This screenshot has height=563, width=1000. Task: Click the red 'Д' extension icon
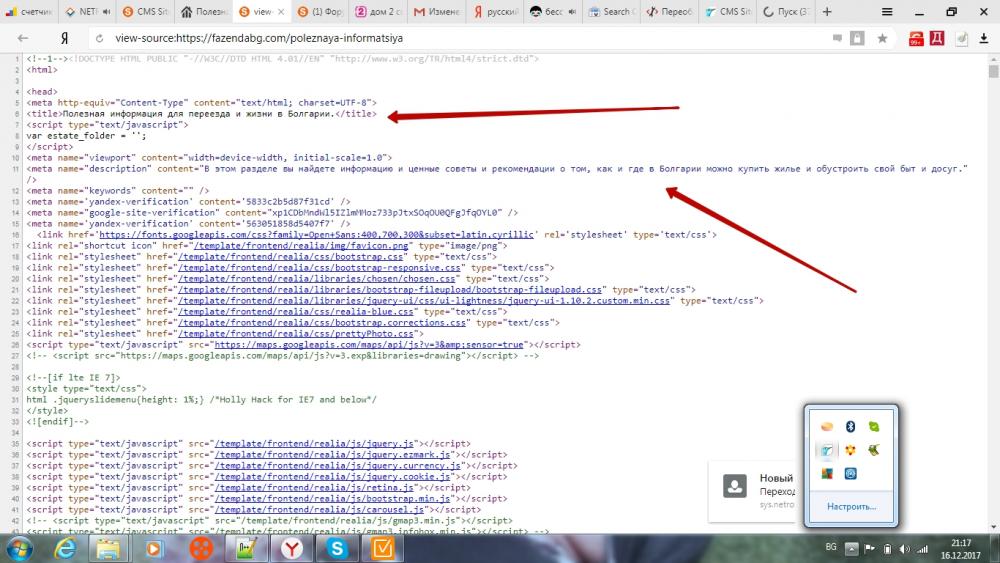coord(937,38)
